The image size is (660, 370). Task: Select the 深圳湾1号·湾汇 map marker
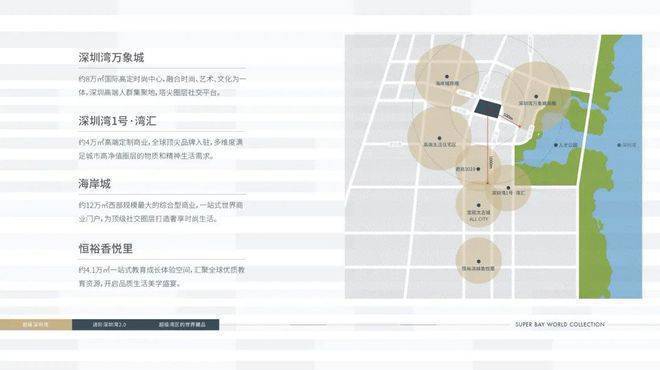pyautogui.click(x=508, y=188)
